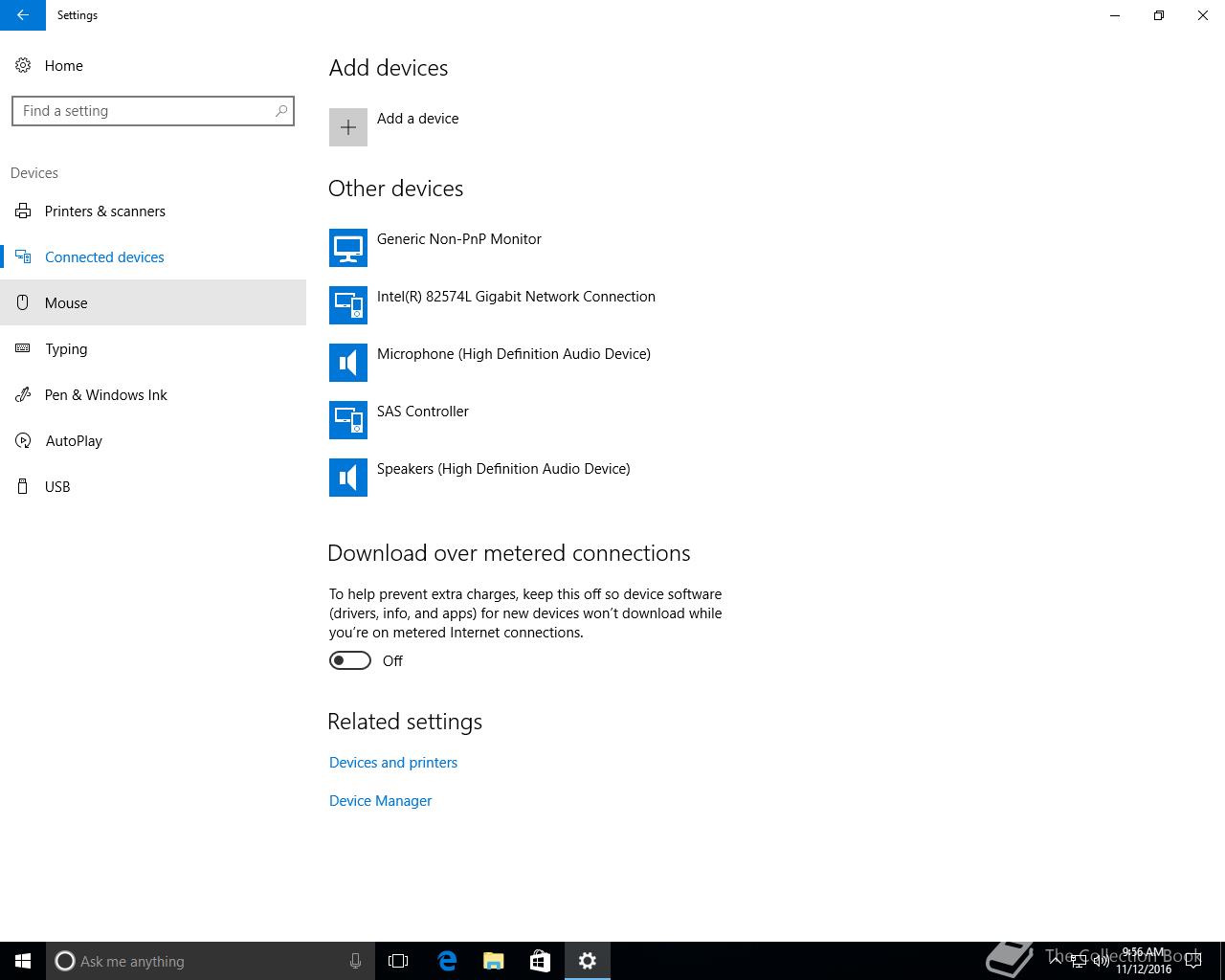This screenshot has width=1225, height=980.
Task: Open AutoPlay settings section
Action: coord(153,440)
